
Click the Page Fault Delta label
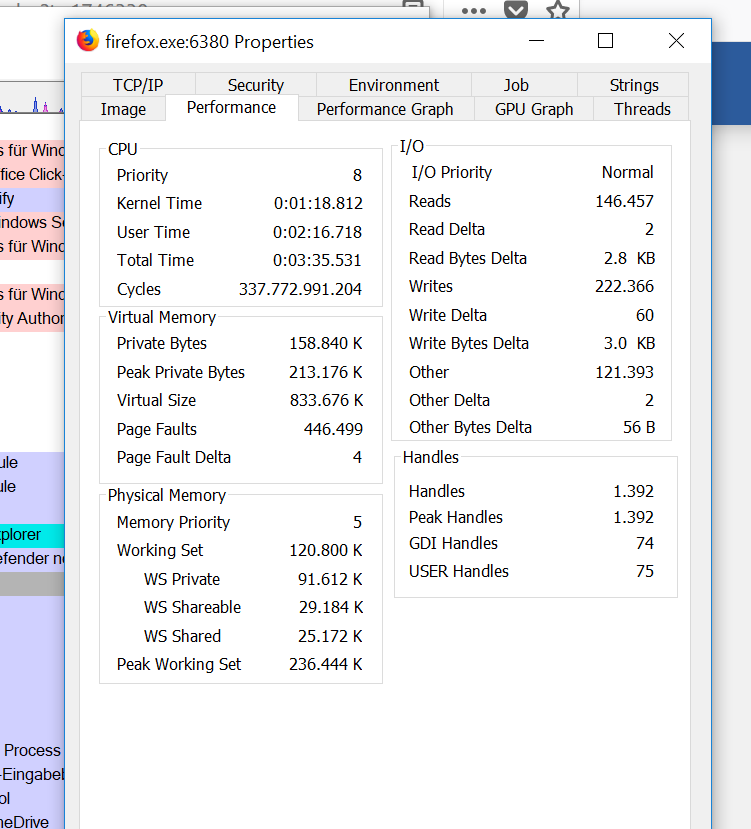tap(174, 457)
